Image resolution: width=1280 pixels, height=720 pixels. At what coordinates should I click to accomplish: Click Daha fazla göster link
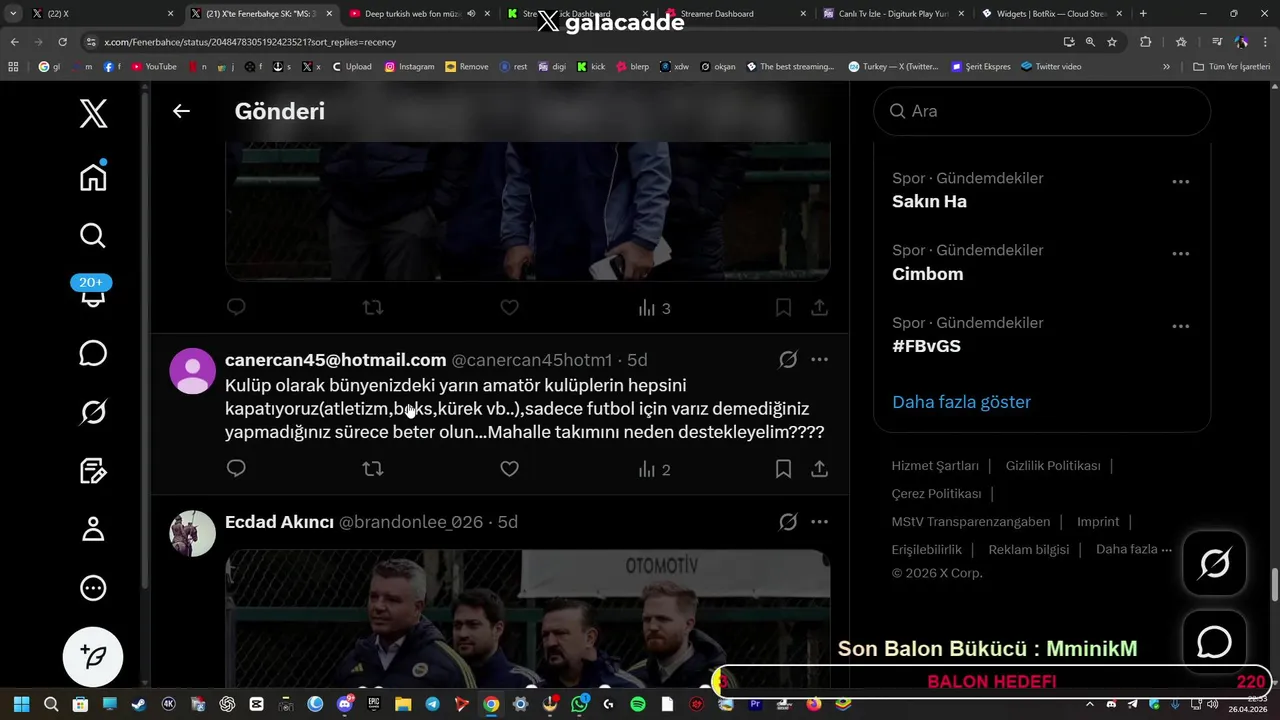click(961, 402)
